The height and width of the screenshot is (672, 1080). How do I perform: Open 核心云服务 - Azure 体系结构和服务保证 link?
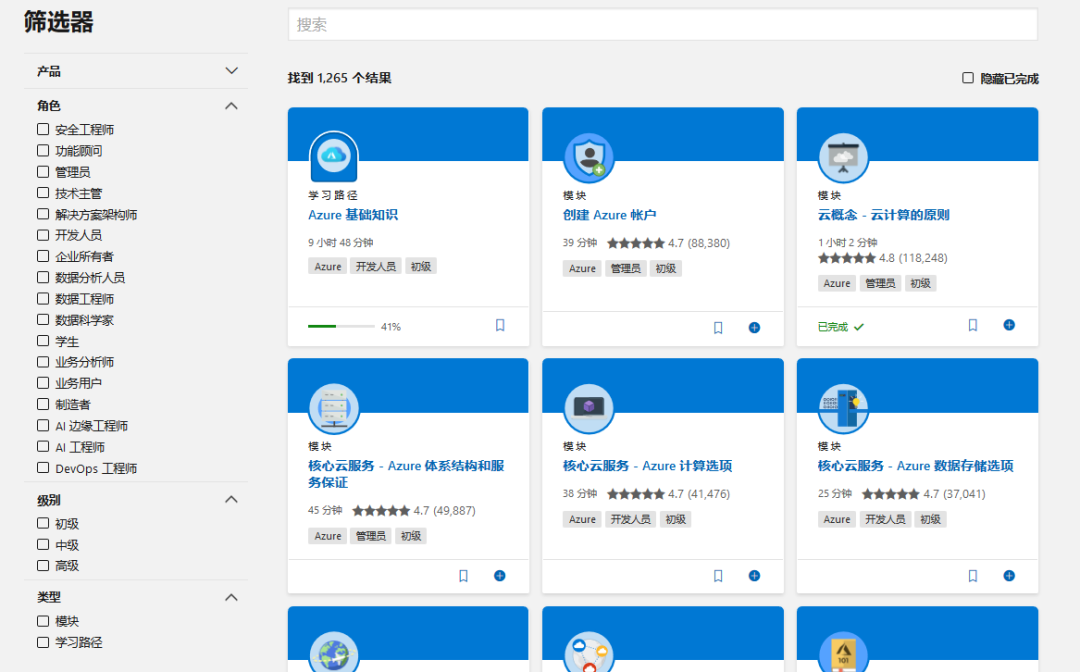(406, 474)
